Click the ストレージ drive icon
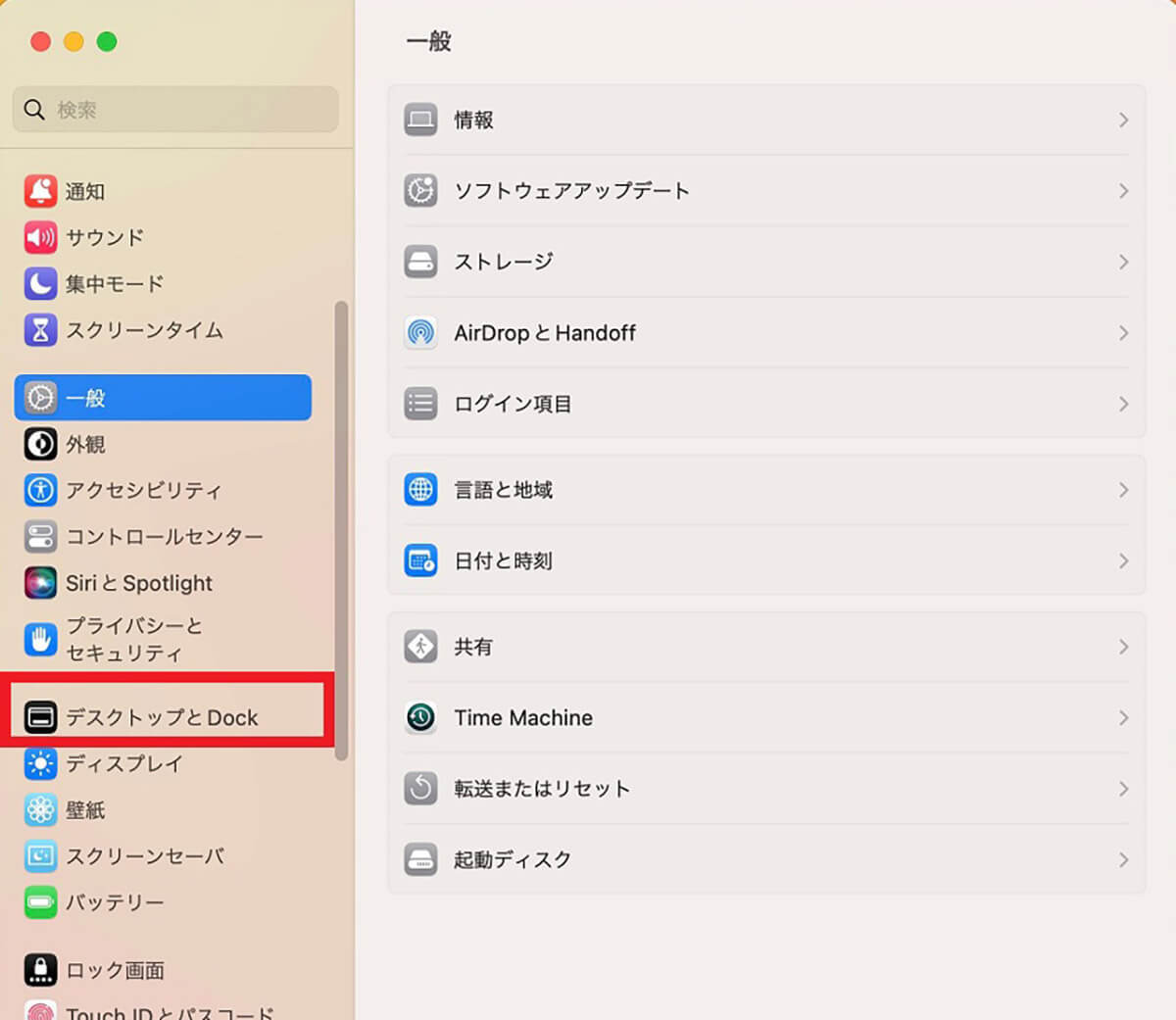This screenshot has height=1020, width=1176. [x=420, y=262]
